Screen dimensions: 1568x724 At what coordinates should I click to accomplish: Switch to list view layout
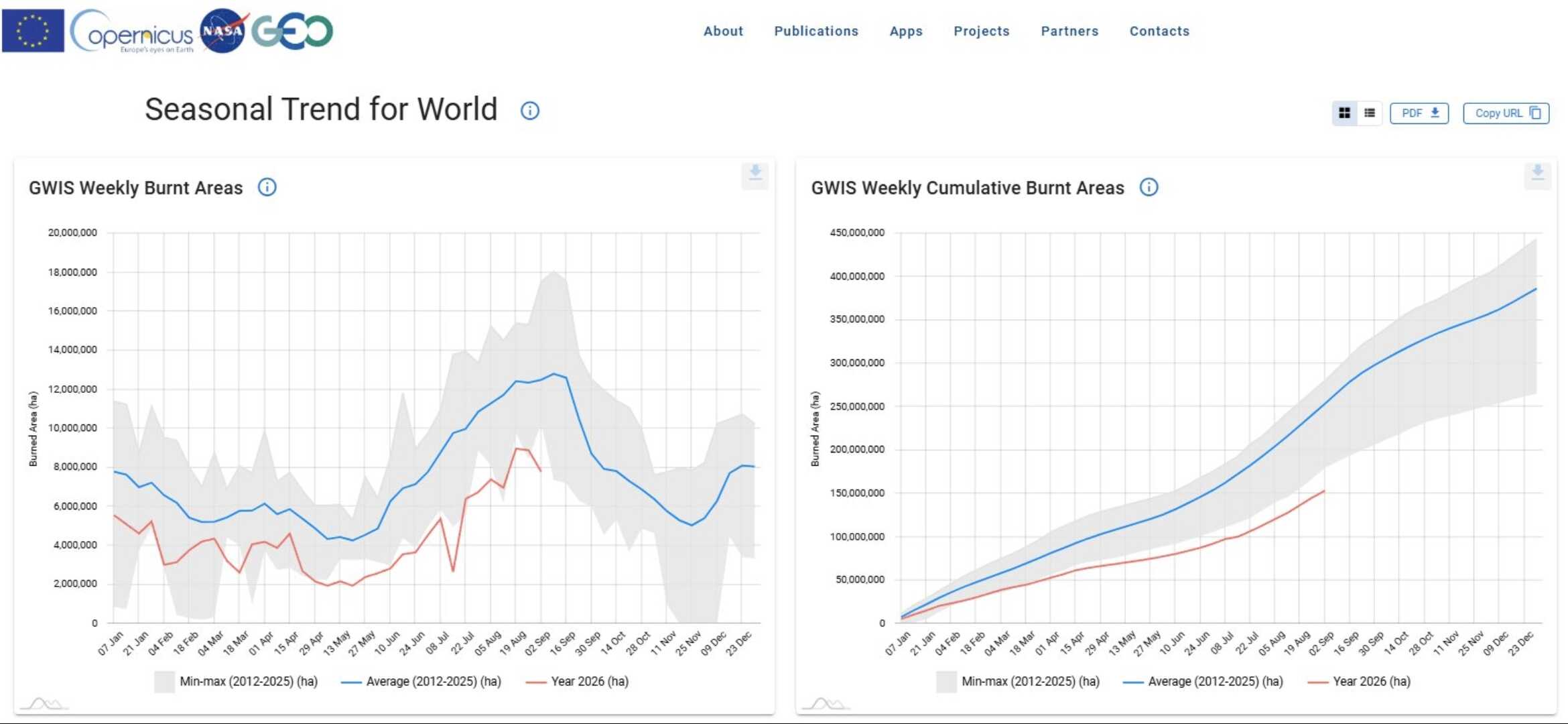click(1370, 113)
